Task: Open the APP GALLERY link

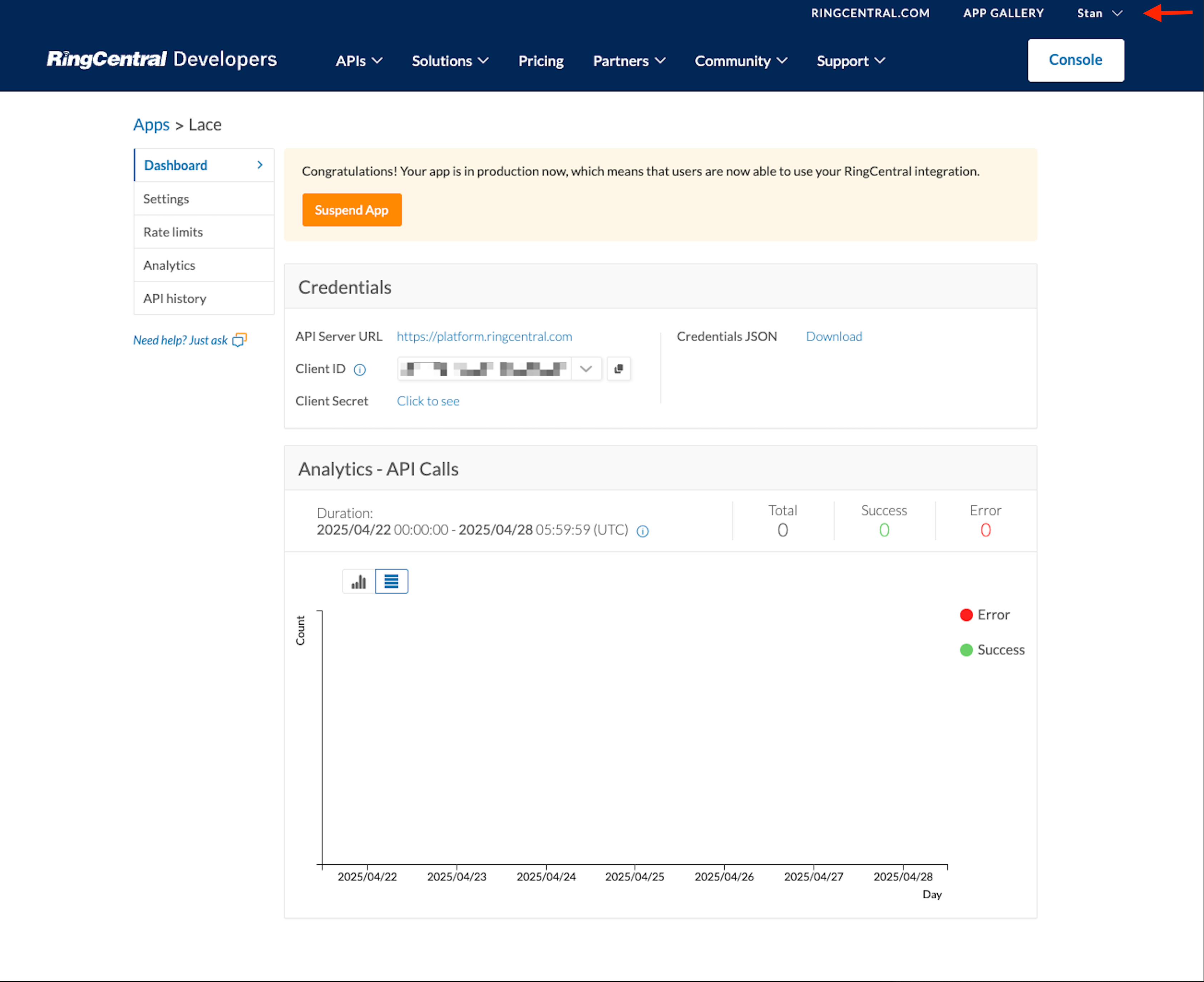Action: 1003,13
